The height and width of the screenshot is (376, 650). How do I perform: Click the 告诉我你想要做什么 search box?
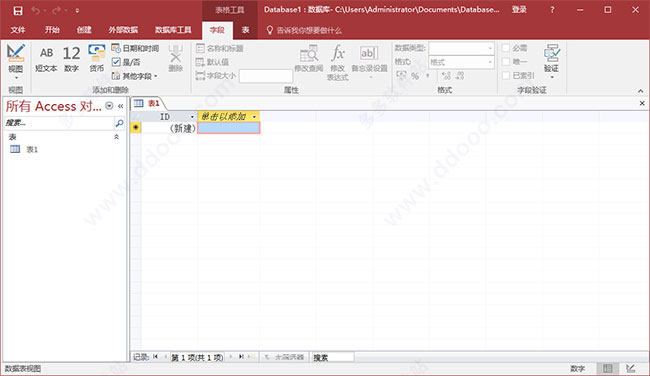click(x=309, y=30)
